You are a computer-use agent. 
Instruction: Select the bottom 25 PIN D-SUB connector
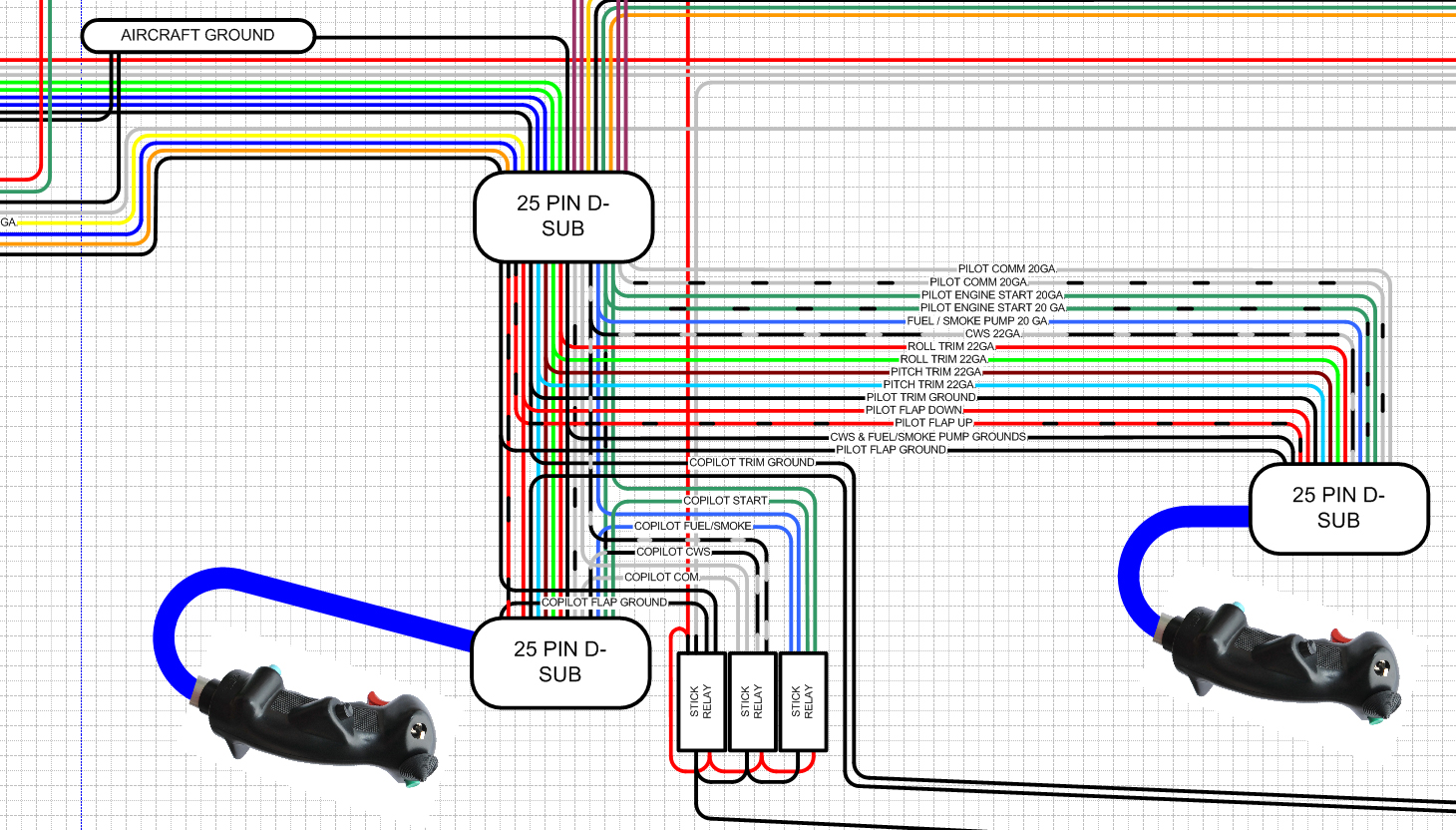coord(560,662)
